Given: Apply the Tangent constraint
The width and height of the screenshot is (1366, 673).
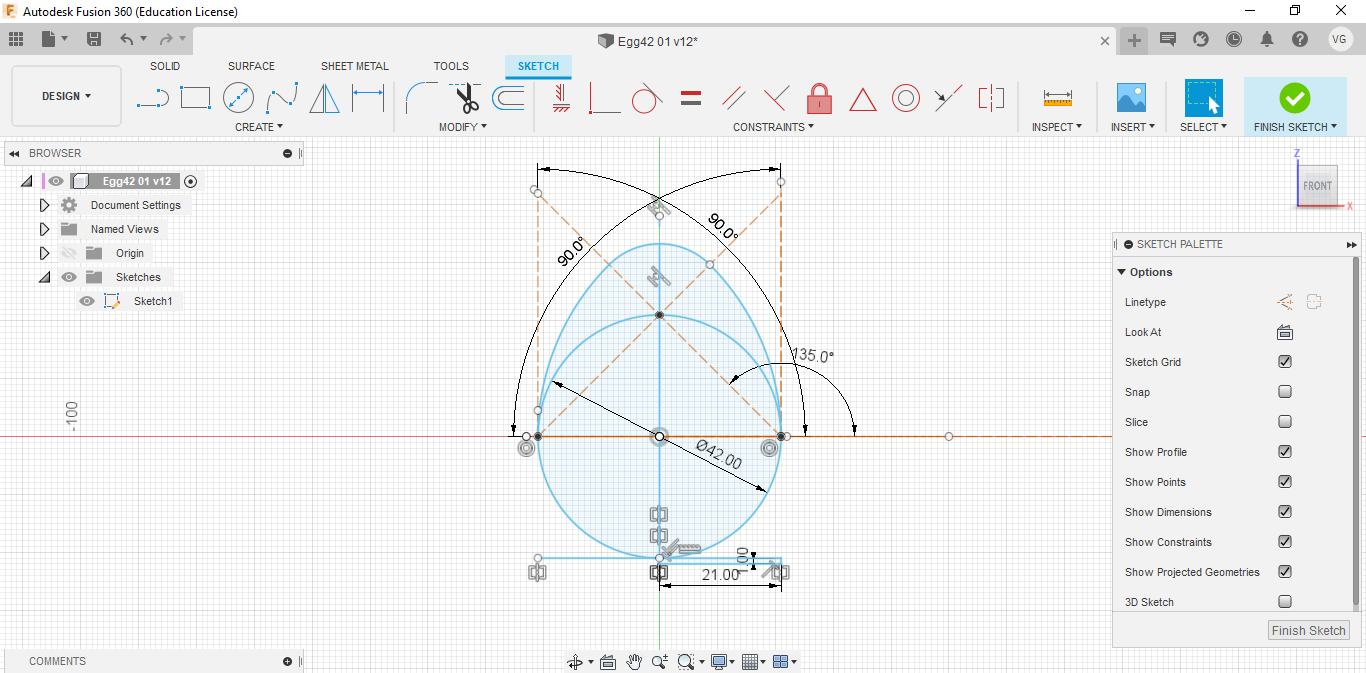Looking at the screenshot, I should pos(647,98).
